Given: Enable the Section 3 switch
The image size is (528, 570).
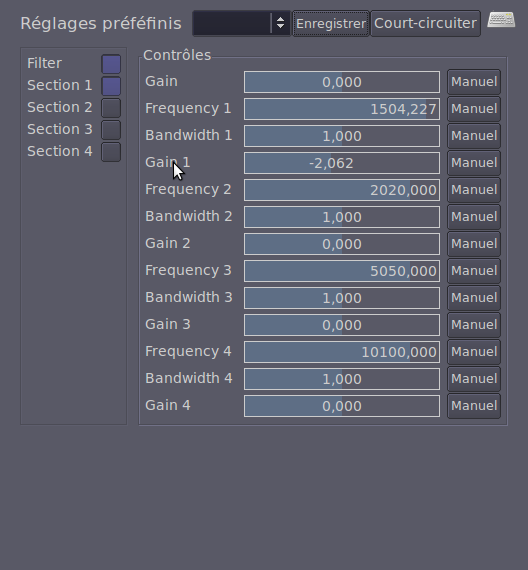Looking at the screenshot, I should pos(111,130).
